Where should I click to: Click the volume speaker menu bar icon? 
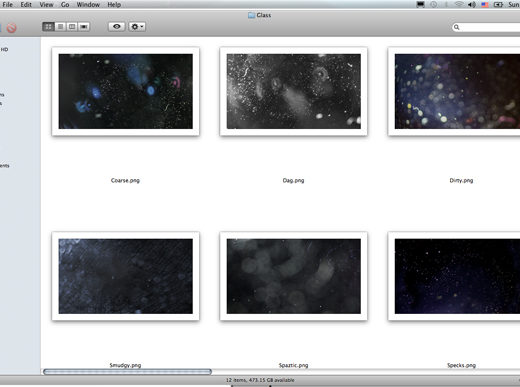tap(472, 5)
